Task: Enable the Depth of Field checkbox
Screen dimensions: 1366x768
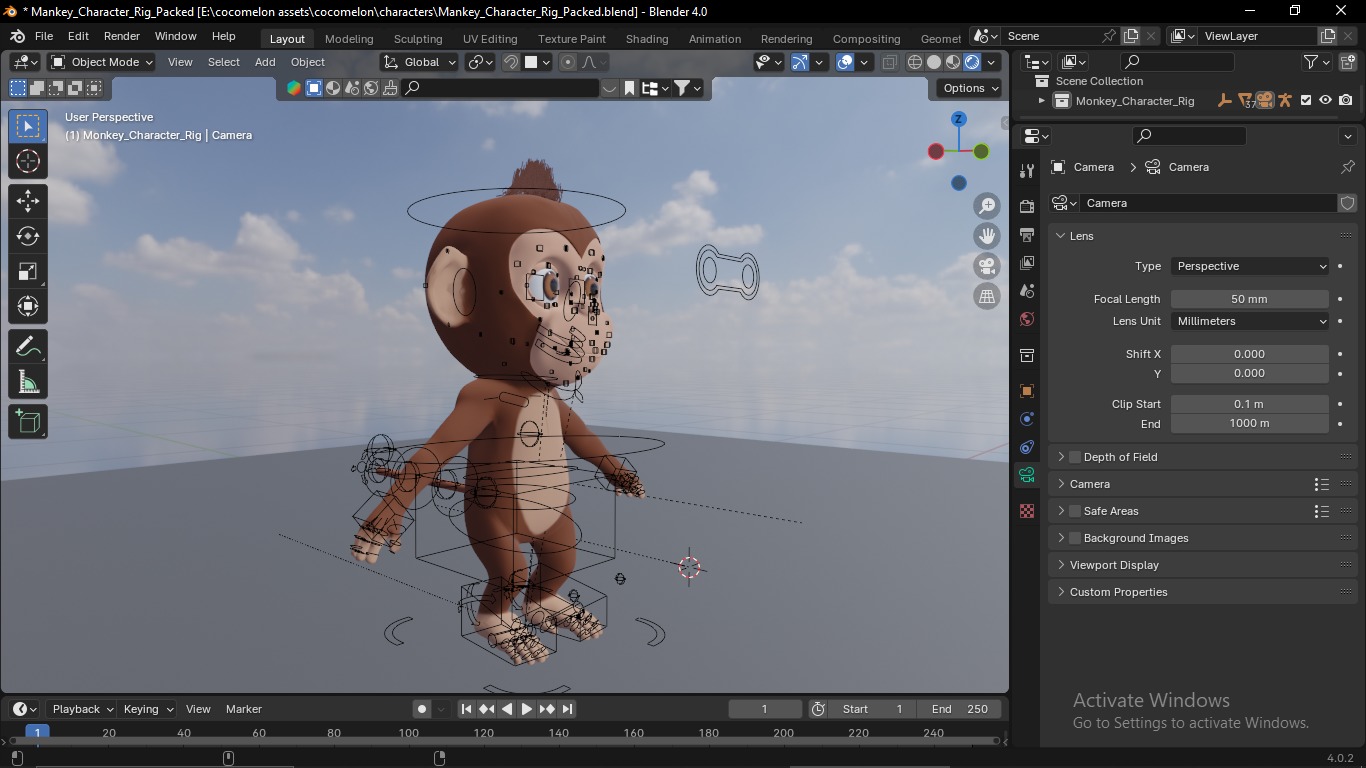Action: coord(1075,457)
